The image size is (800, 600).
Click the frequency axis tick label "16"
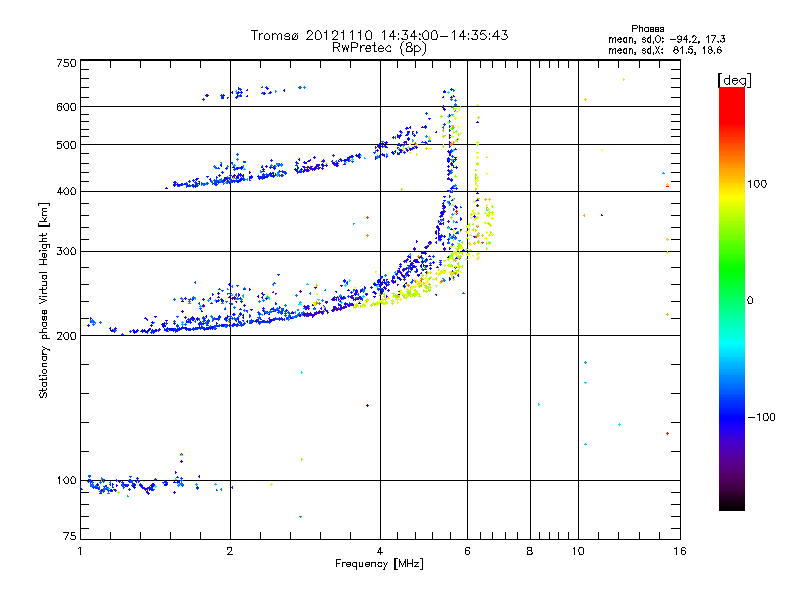coord(680,551)
